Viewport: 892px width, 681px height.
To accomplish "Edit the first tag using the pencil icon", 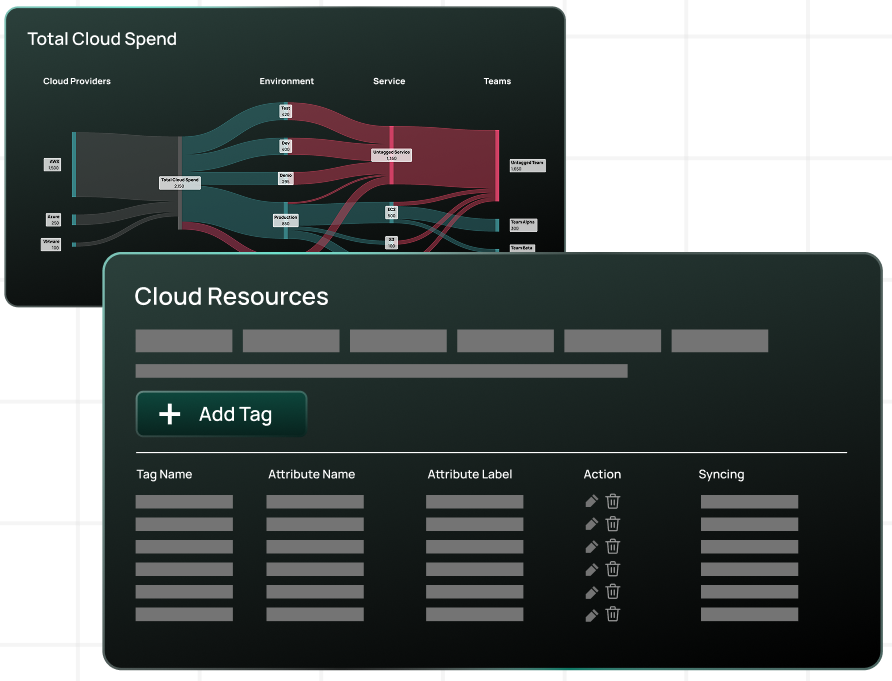I will tap(591, 501).
